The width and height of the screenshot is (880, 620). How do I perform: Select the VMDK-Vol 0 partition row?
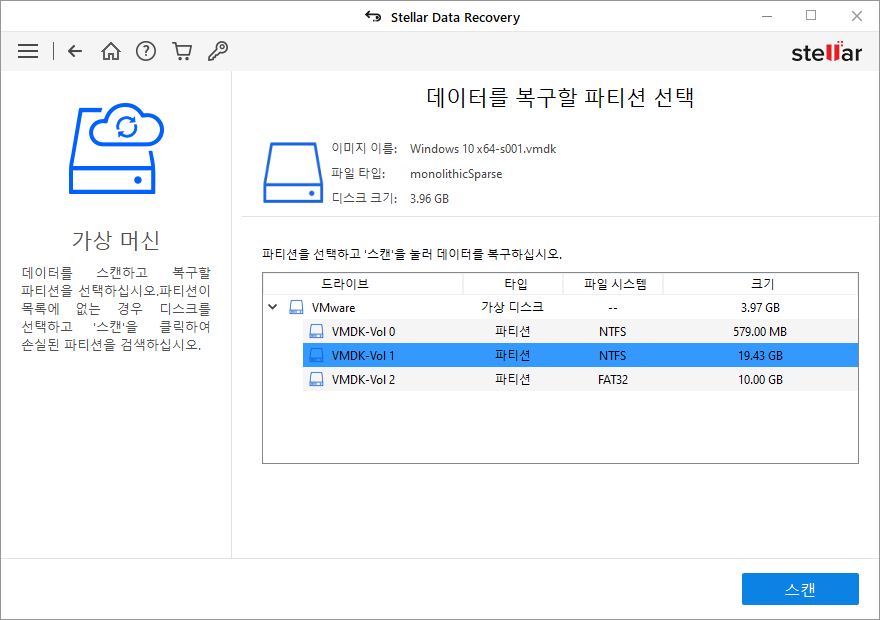pos(580,332)
